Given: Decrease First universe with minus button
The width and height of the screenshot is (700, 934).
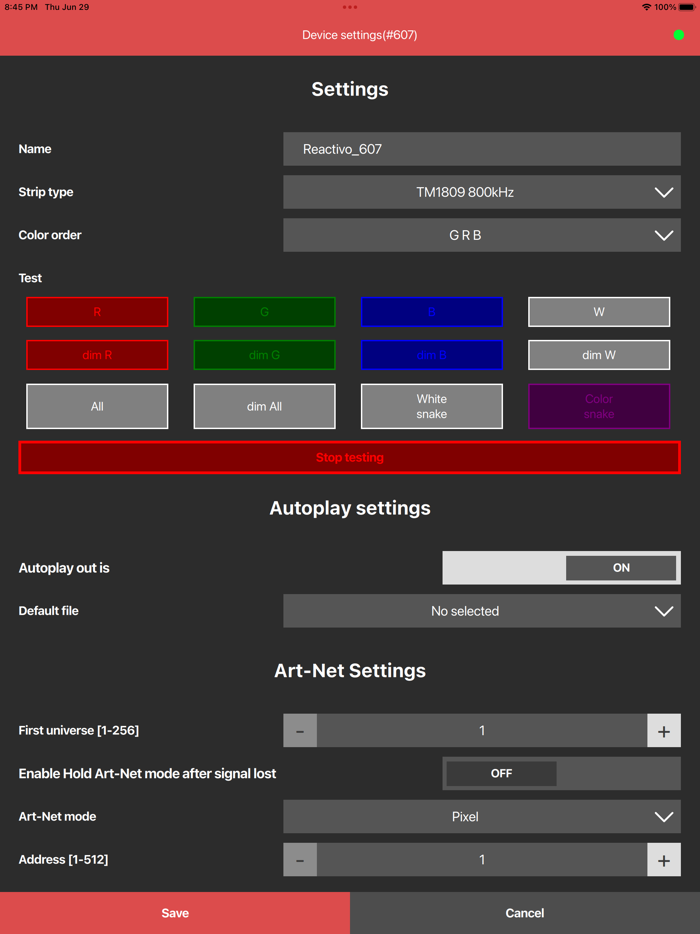Looking at the screenshot, I should [300, 730].
